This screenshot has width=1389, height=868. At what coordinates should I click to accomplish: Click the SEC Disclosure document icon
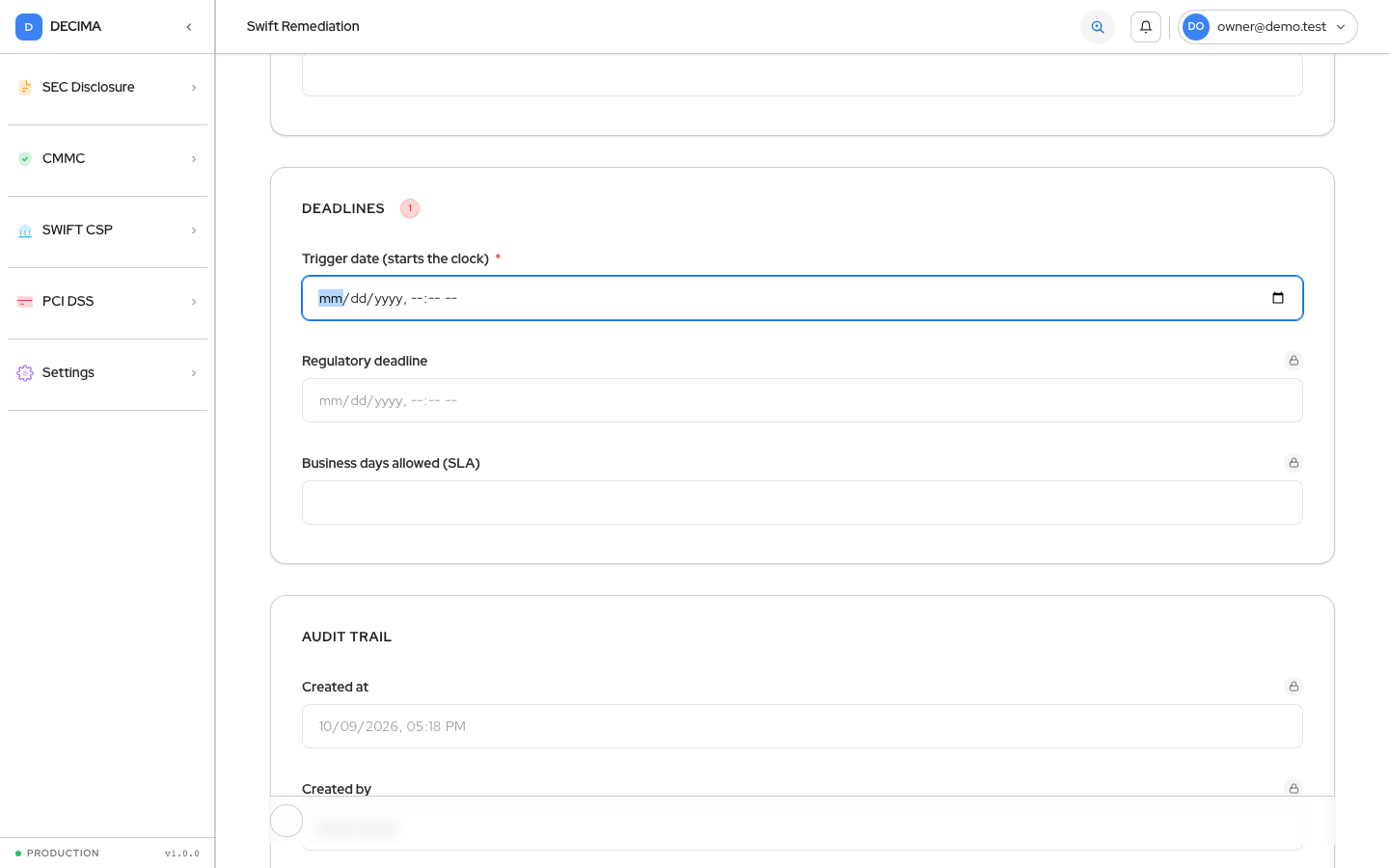(25, 88)
